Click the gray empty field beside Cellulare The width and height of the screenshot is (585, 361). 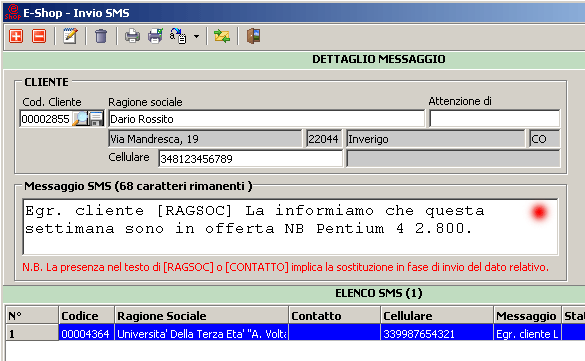[453, 159]
